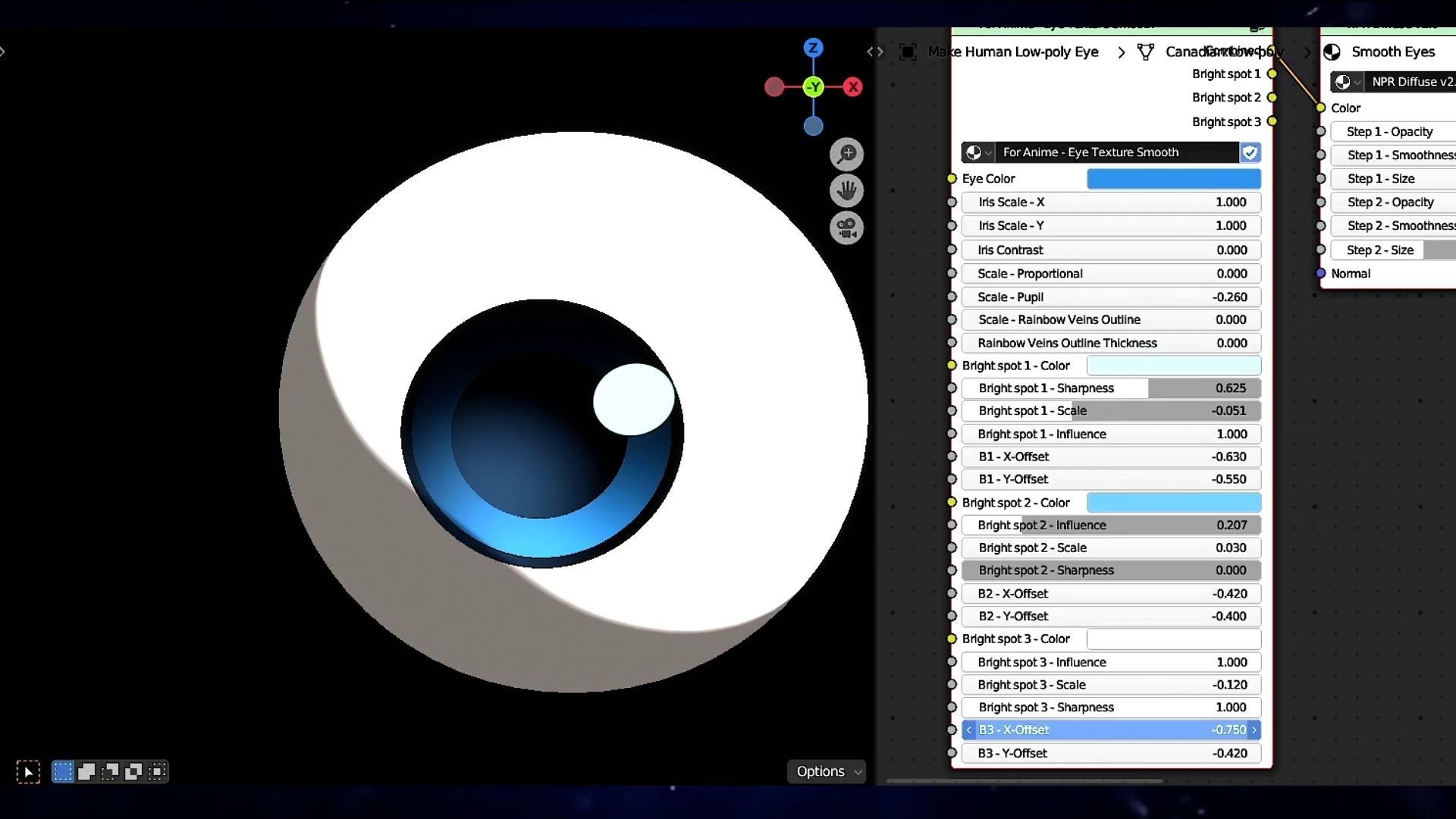Click the Iris Contrast value field
The height and width of the screenshot is (819, 1456).
coord(1111,250)
